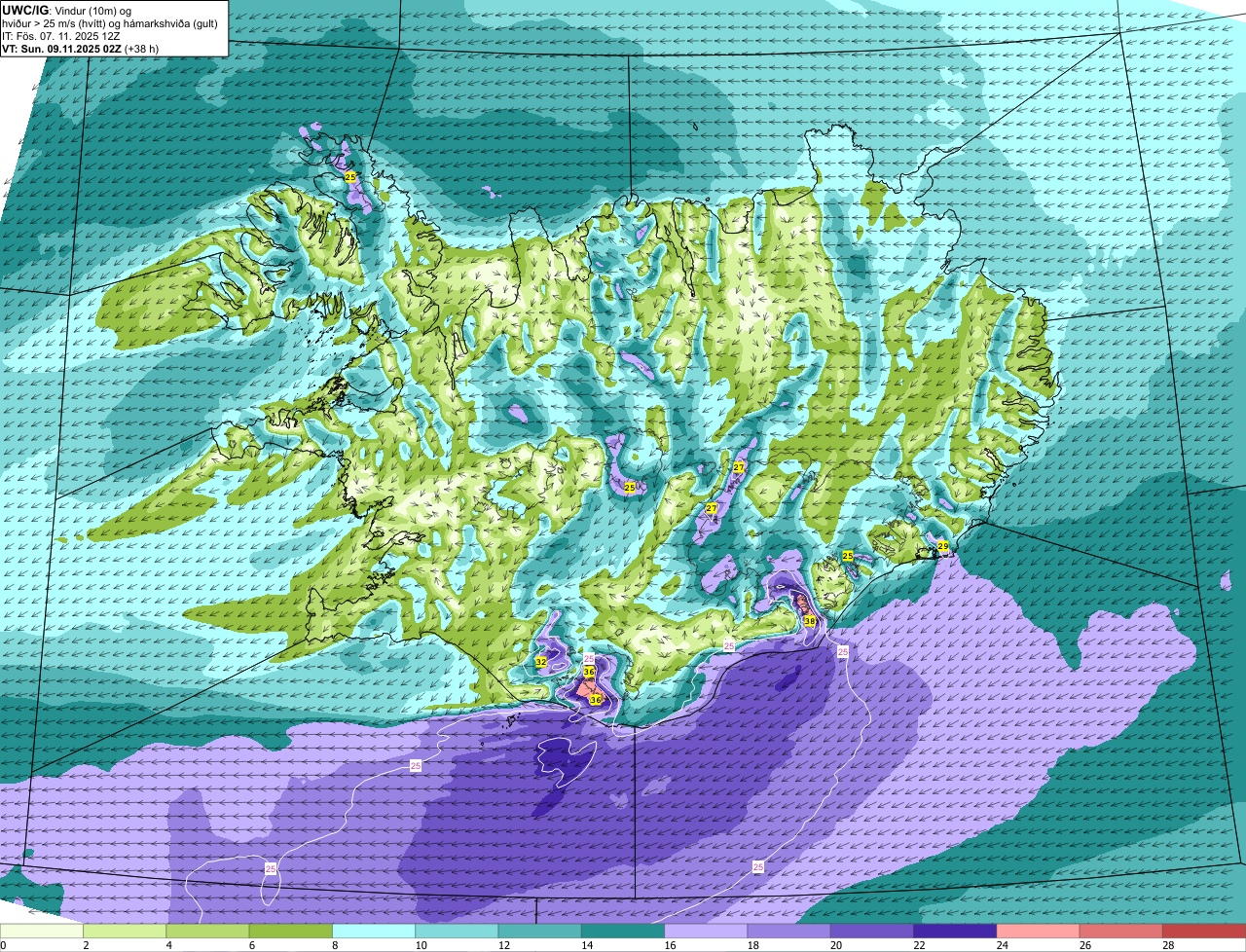The height and width of the screenshot is (952, 1246).
Task: Select the 20–22 m/s purple legend swatch
Action: click(872, 932)
